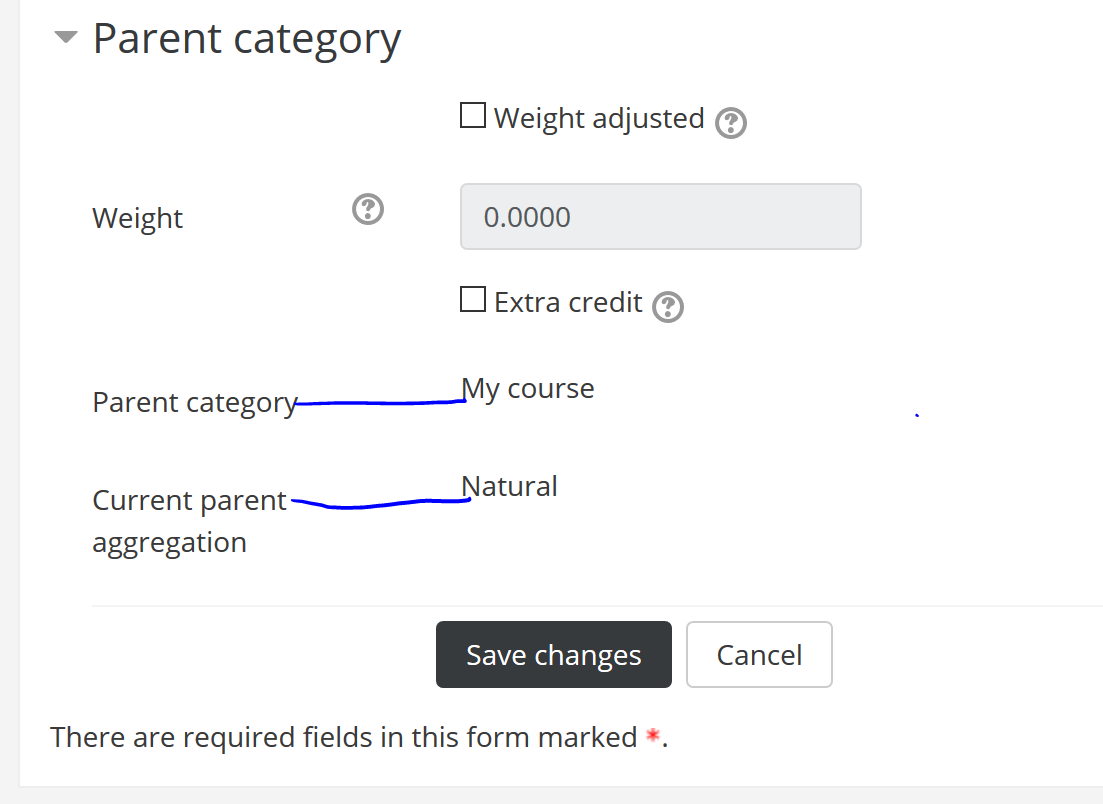
Task: Click the Parent category field label
Action: coord(195,403)
